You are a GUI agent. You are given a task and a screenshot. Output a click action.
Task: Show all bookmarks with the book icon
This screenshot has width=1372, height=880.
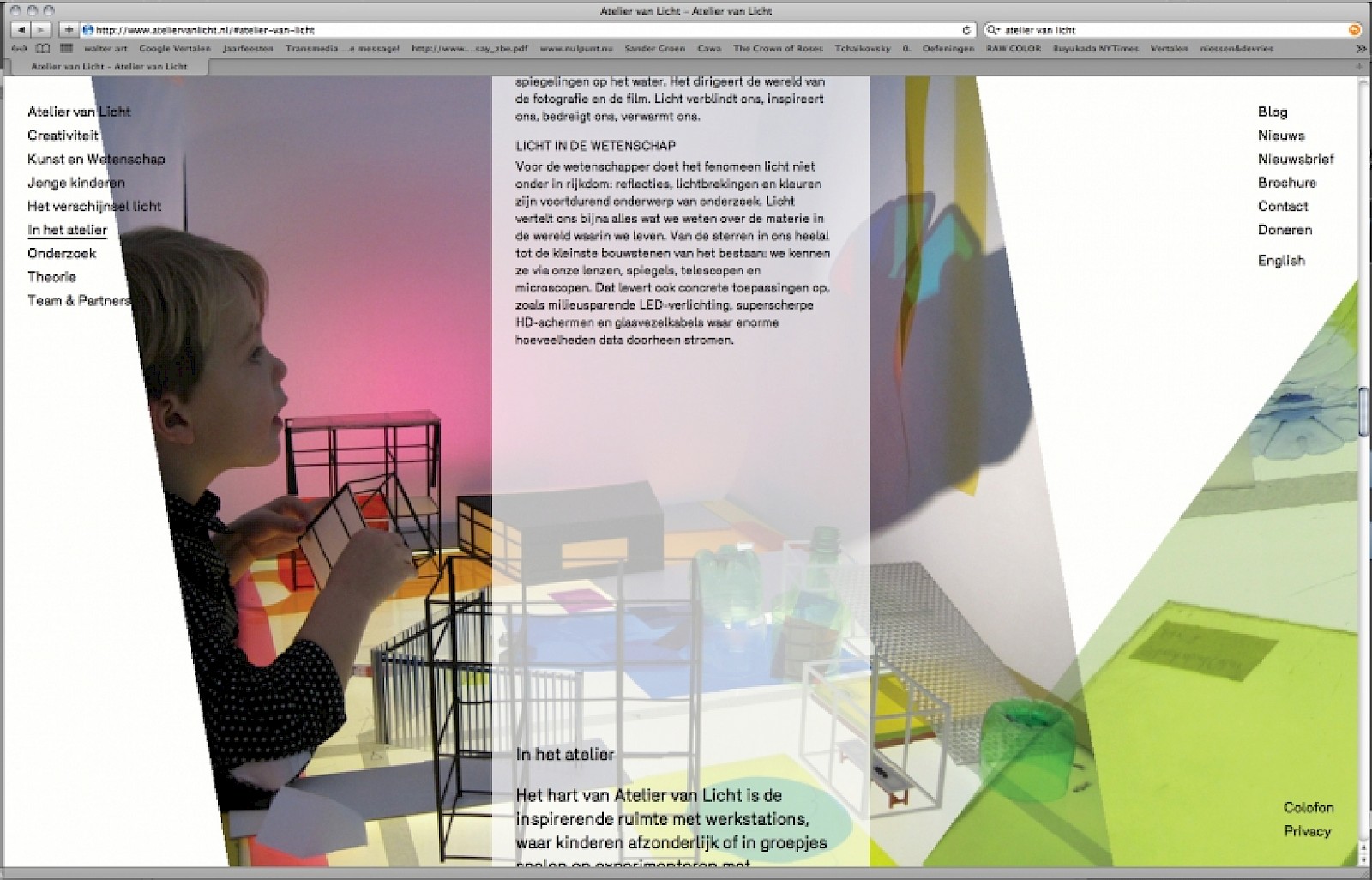[x=42, y=49]
